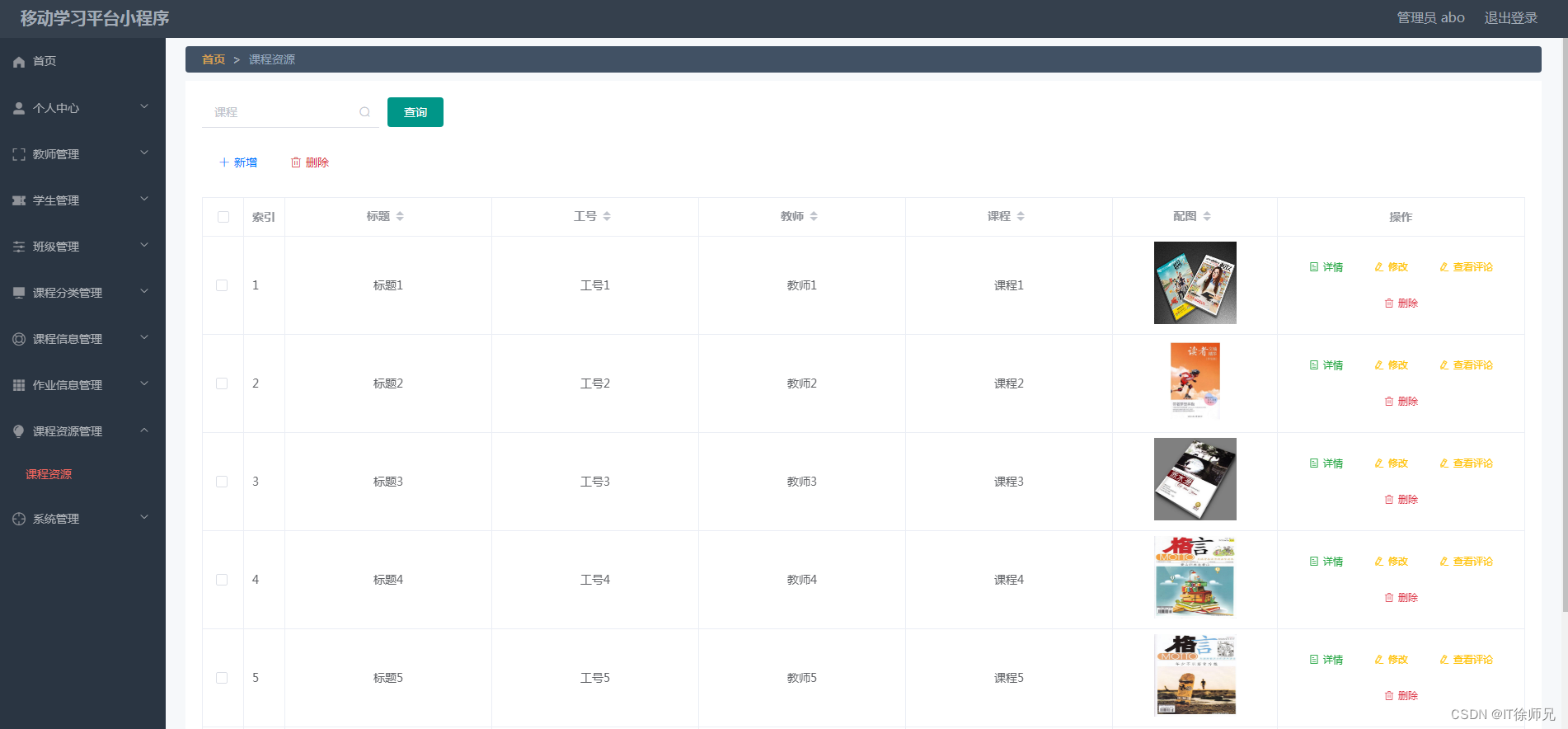Viewport: 1568px width, 729px height.
Task: Click the grid icon beside 作业信息管理
Action: click(19, 385)
